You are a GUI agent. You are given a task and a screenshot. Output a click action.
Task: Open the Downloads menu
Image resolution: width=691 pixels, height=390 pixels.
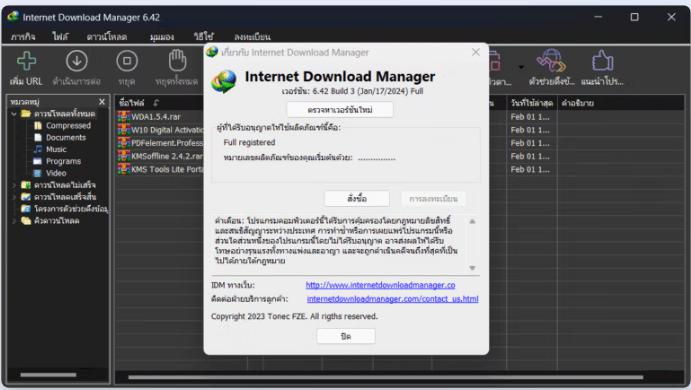(107, 37)
